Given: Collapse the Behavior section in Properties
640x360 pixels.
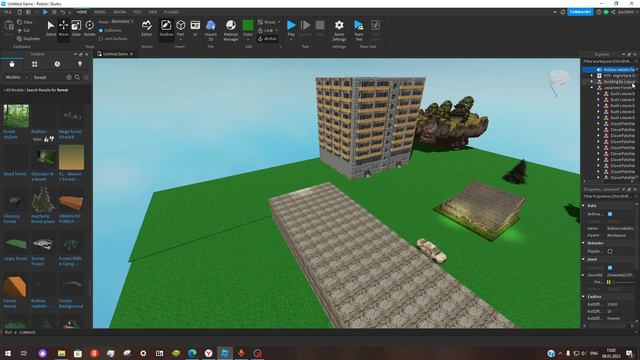Looking at the screenshot, I should coord(584,243).
